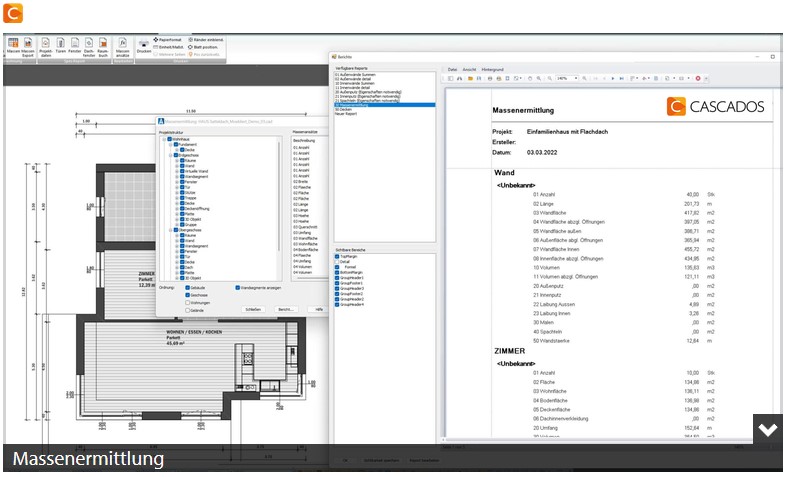The width and height of the screenshot is (787, 477).
Task: Open the Hintergrund menu
Action: pos(492,70)
